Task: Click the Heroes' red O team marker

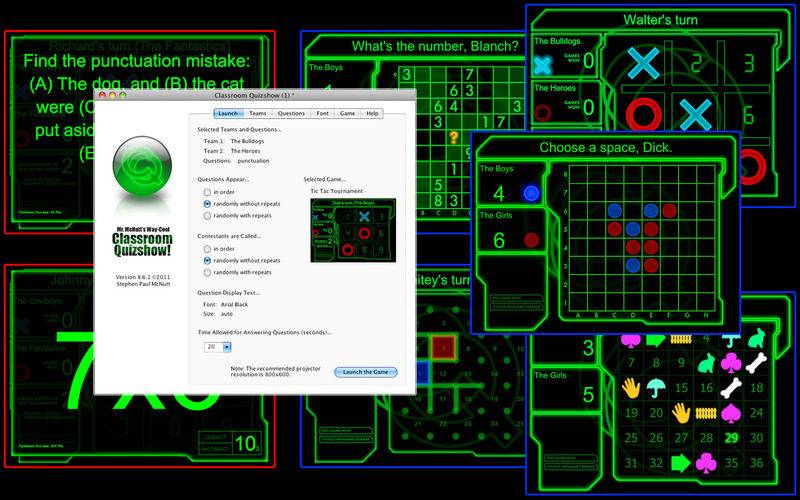Action: coord(543,112)
